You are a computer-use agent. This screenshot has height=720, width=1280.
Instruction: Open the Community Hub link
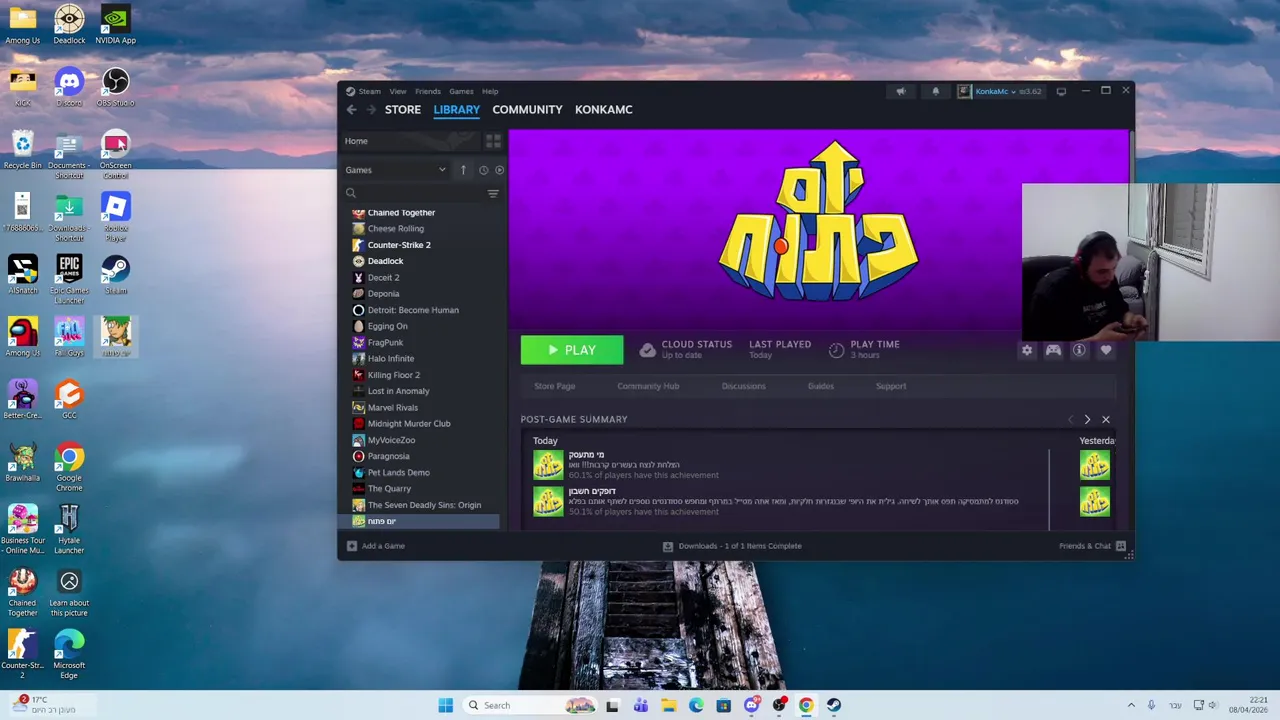point(648,386)
